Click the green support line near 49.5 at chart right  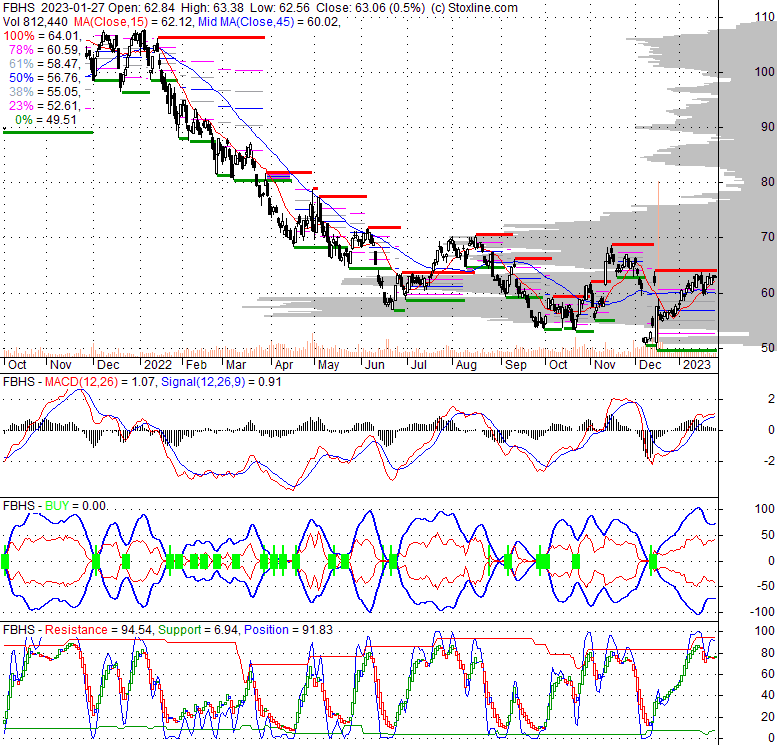(687, 350)
